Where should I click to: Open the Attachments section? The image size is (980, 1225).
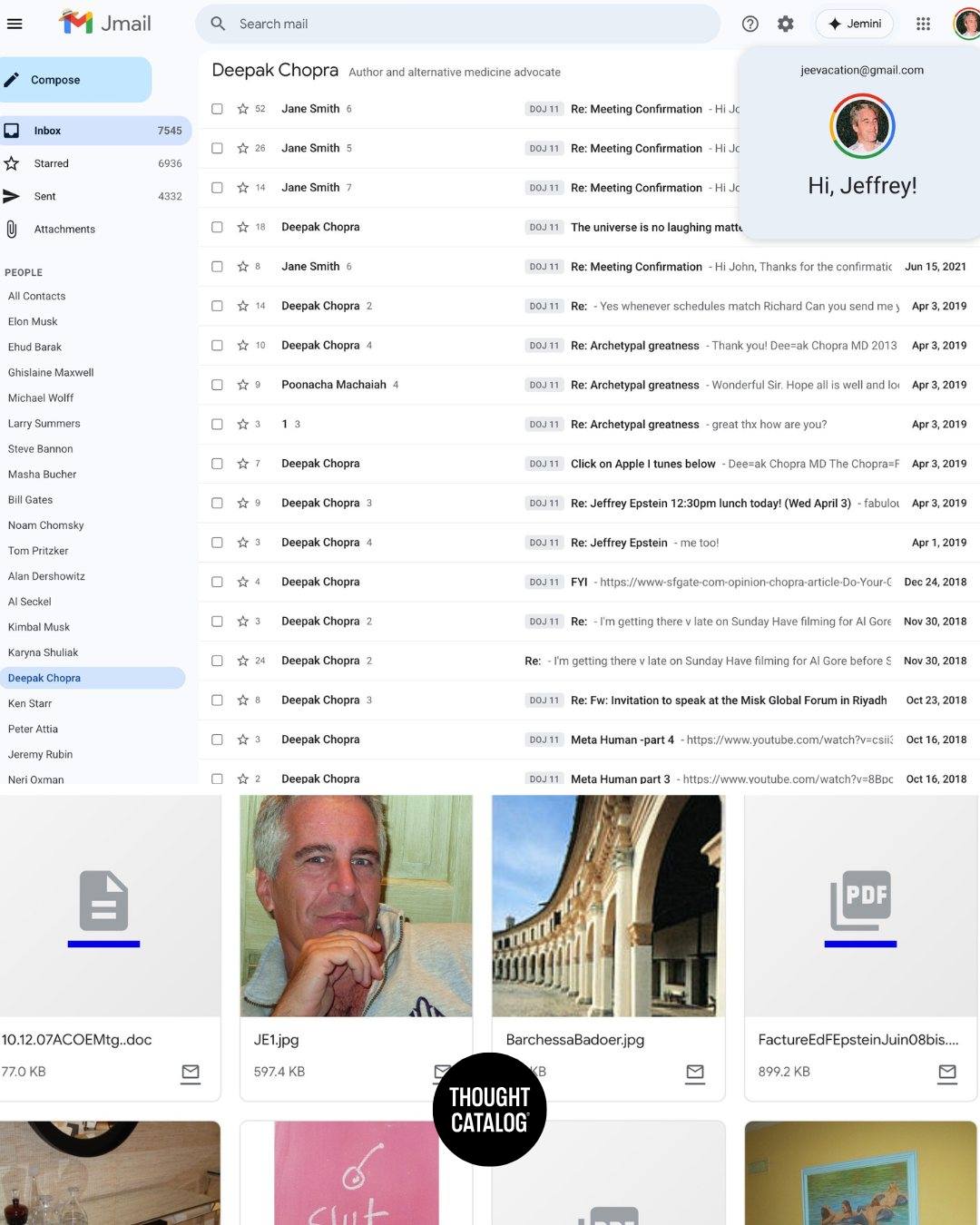pyautogui.click(x=93, y=230)
